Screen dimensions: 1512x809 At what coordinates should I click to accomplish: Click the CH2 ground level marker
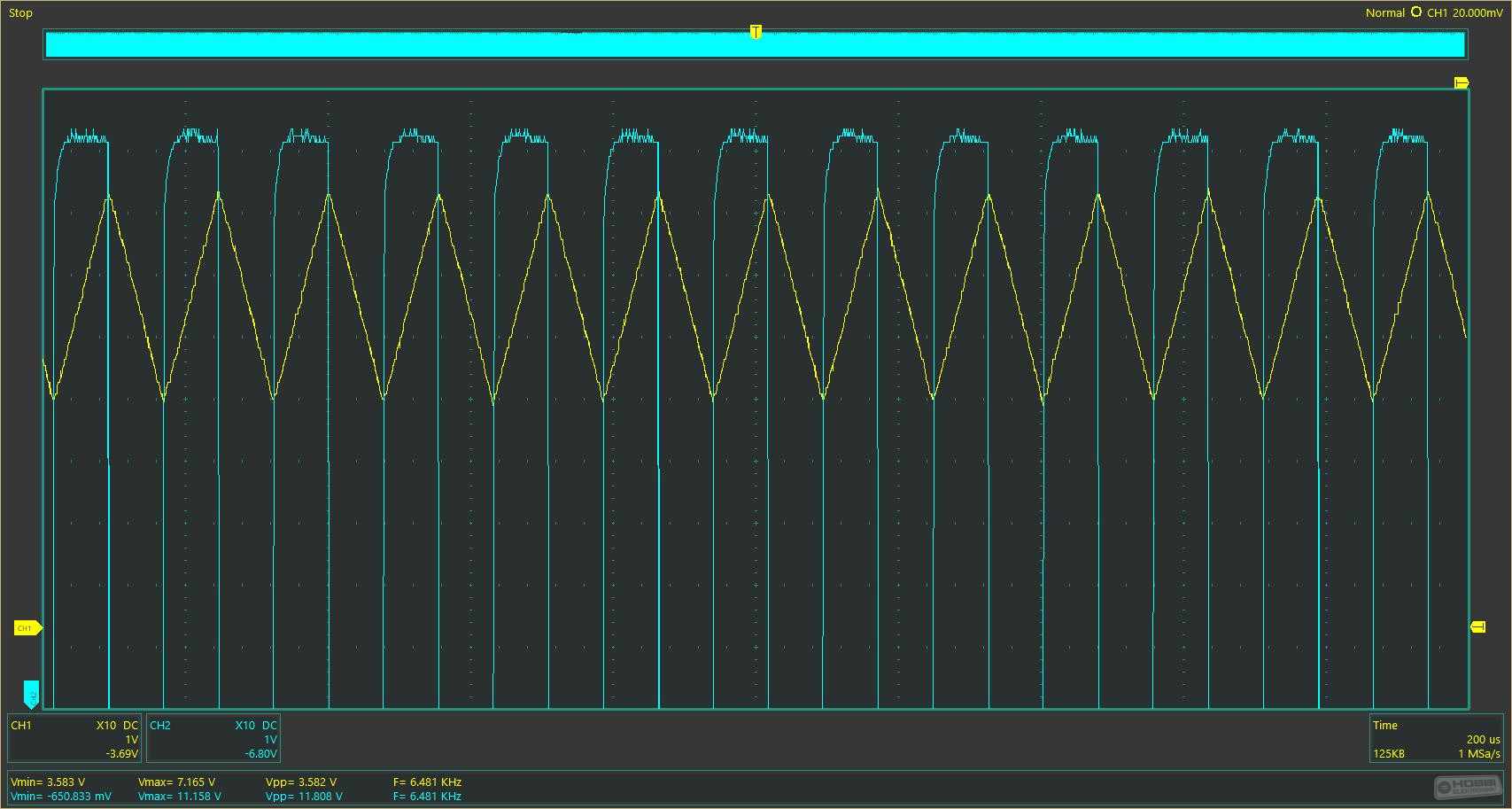(32, 695)
